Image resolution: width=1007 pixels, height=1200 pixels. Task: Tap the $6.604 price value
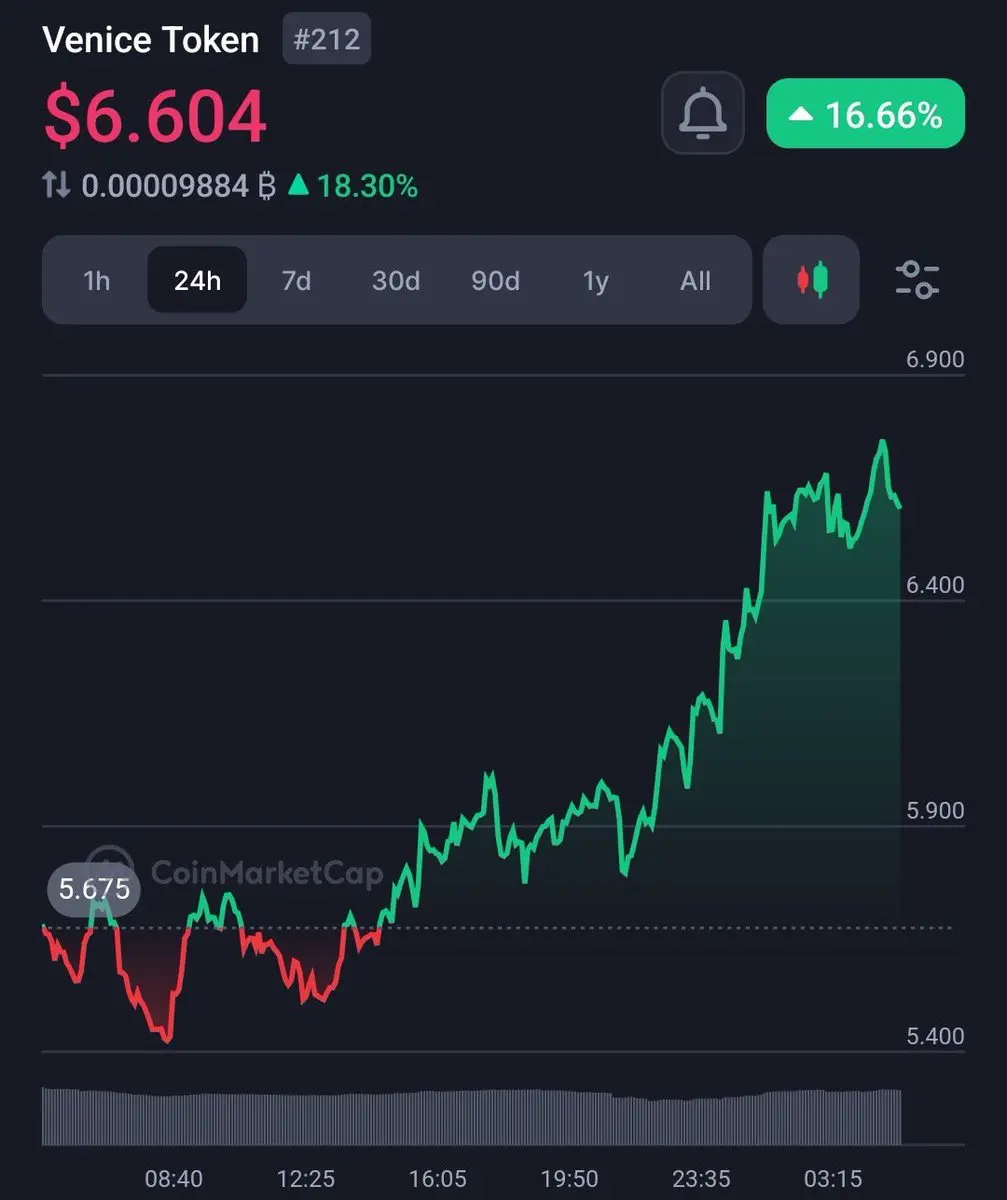click(x=155, y=116)
